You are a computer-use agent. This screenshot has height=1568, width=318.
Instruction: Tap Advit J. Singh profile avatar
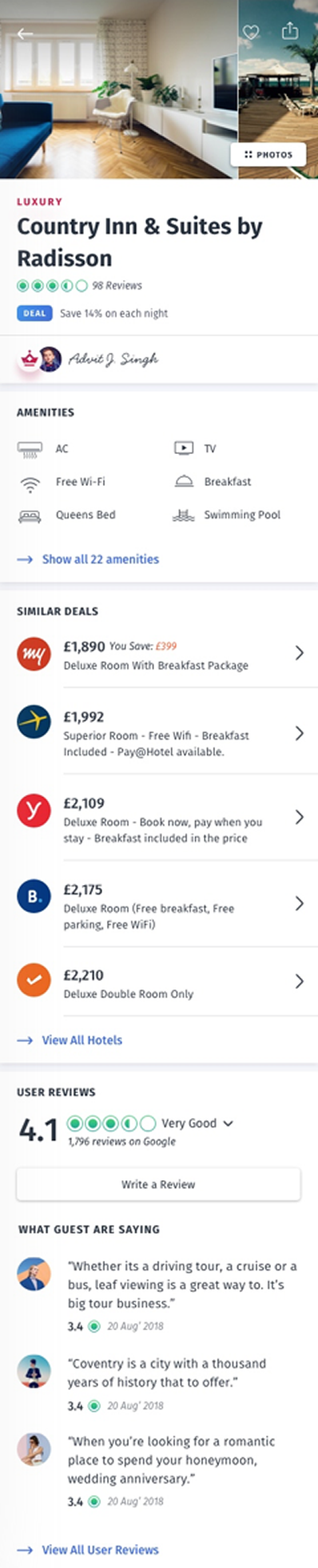[50, 359]
